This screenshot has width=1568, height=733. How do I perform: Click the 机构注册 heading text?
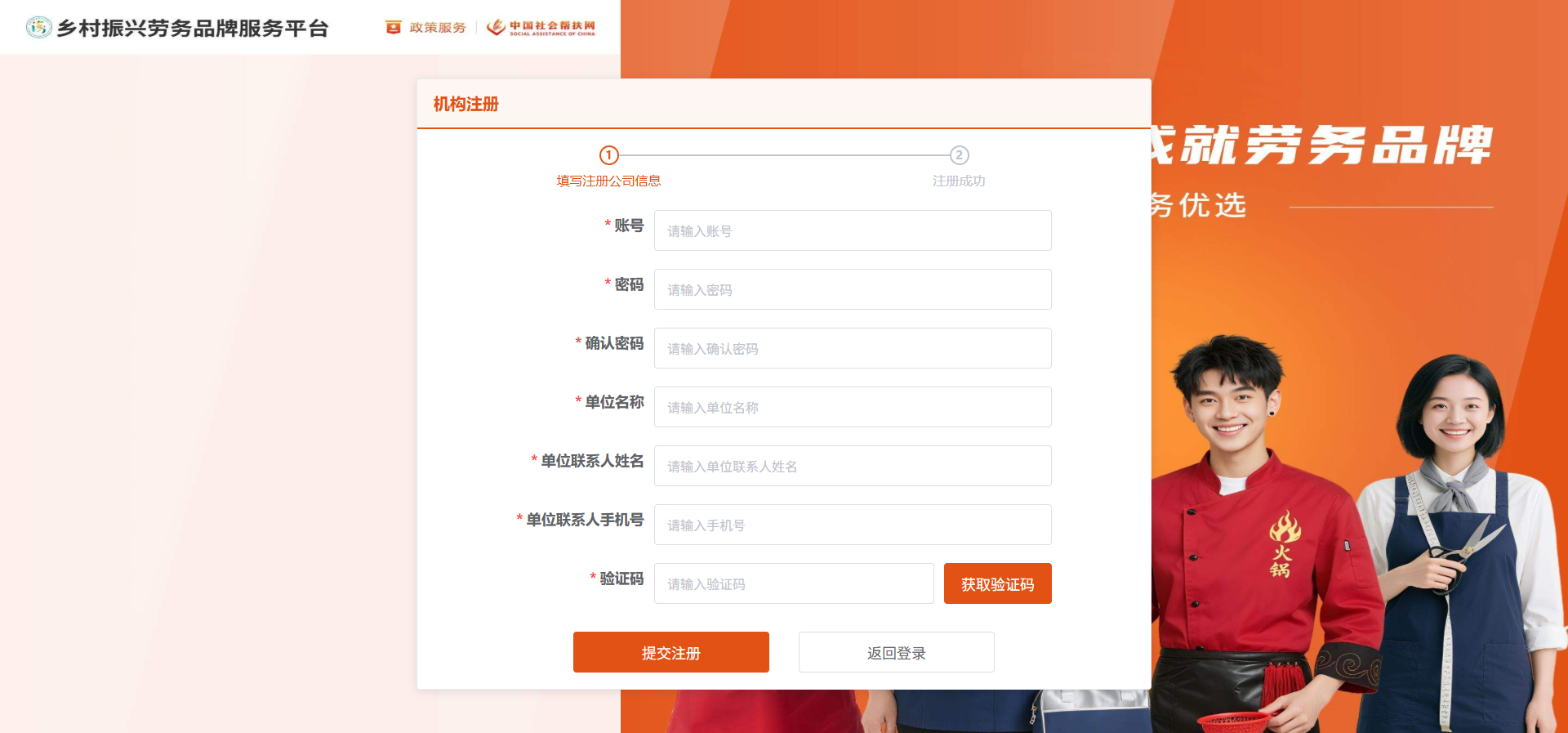(x=466, y=104)
